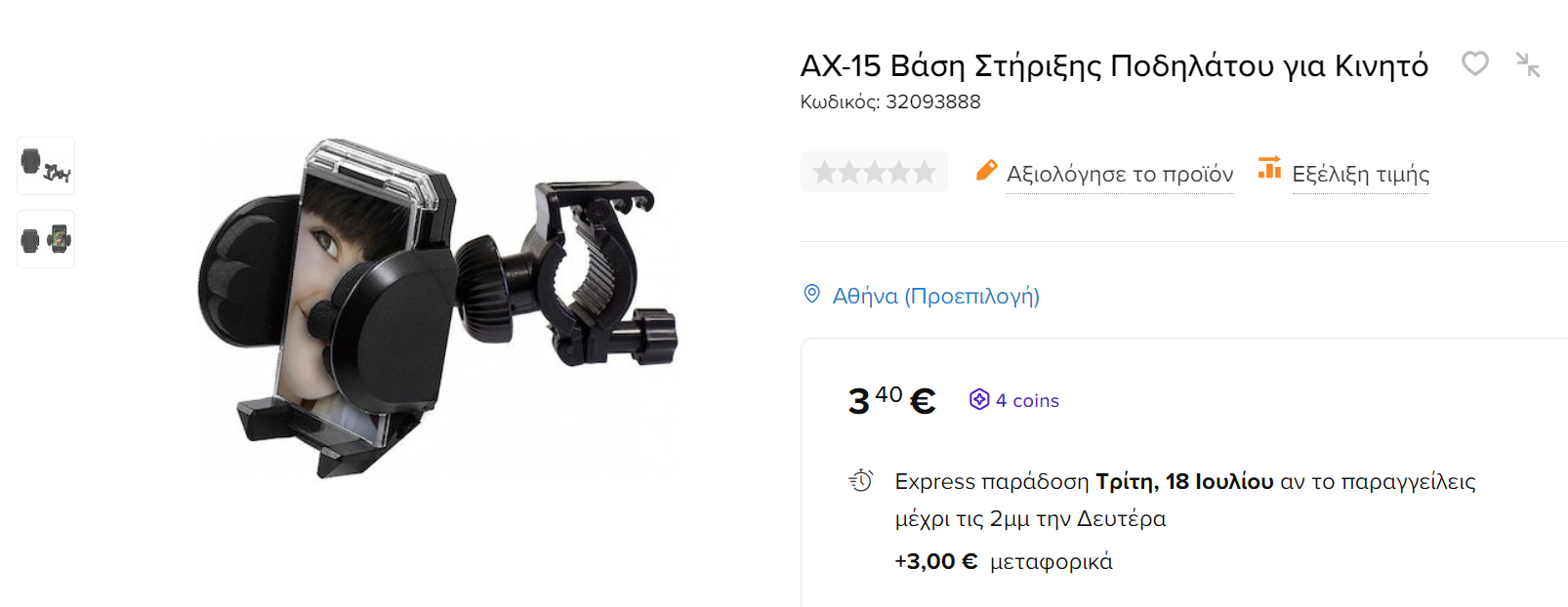Click the purple coins hexagon icon
Viewport: 1568px width, 607px height.
[979, 399]
